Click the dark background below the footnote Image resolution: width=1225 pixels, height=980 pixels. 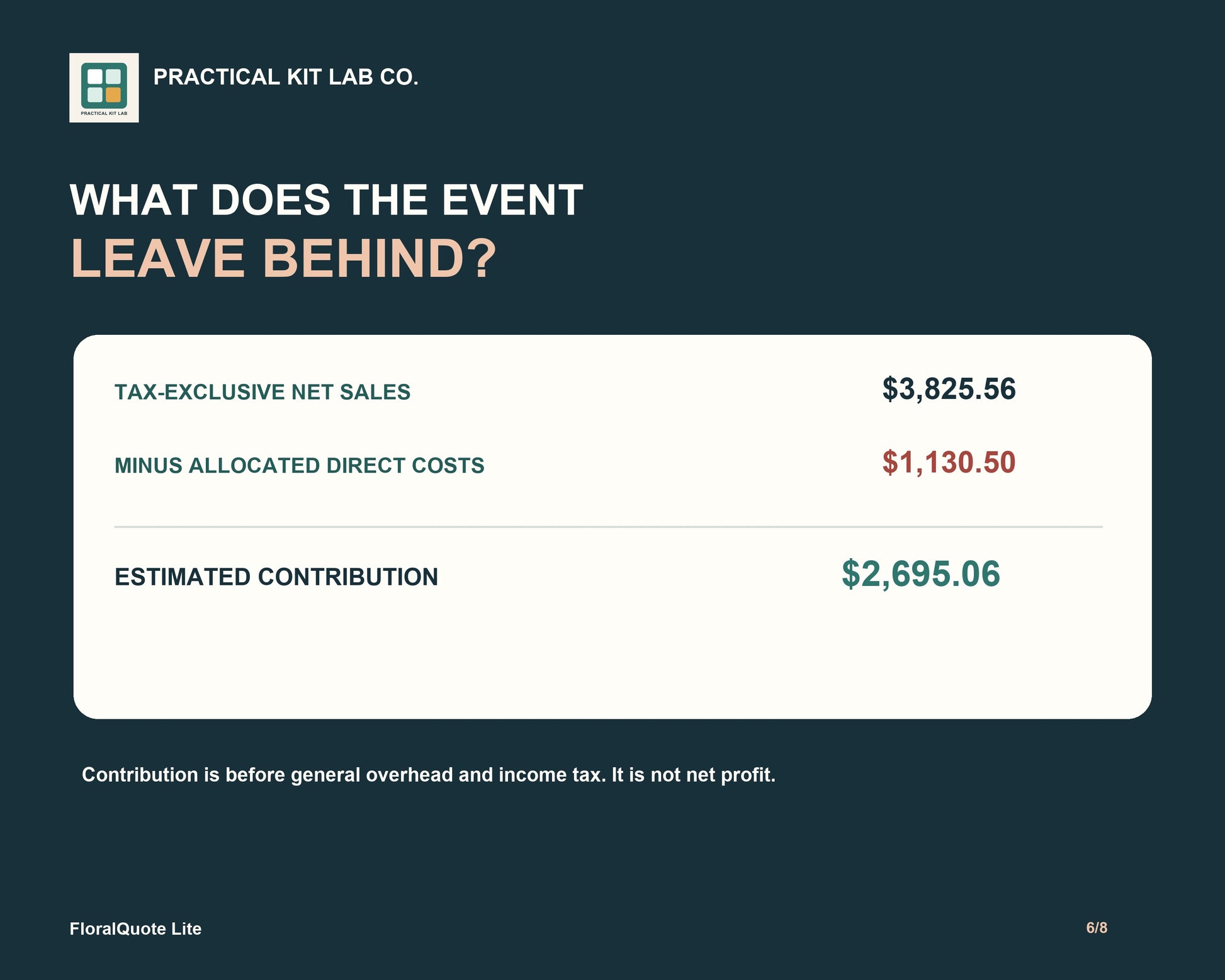click(x=612, y=850)
